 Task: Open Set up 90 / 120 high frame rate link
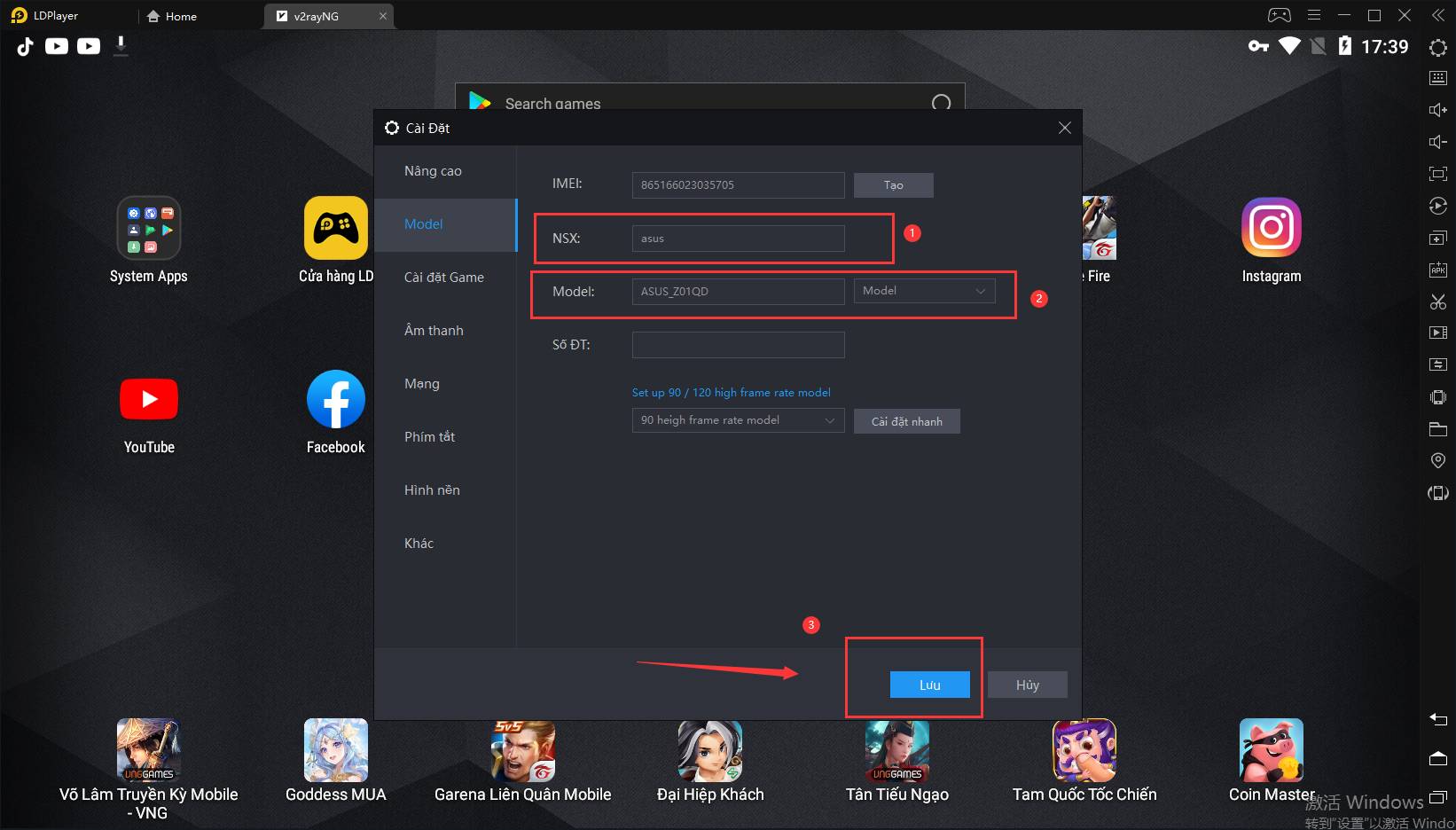pos(731,392)
